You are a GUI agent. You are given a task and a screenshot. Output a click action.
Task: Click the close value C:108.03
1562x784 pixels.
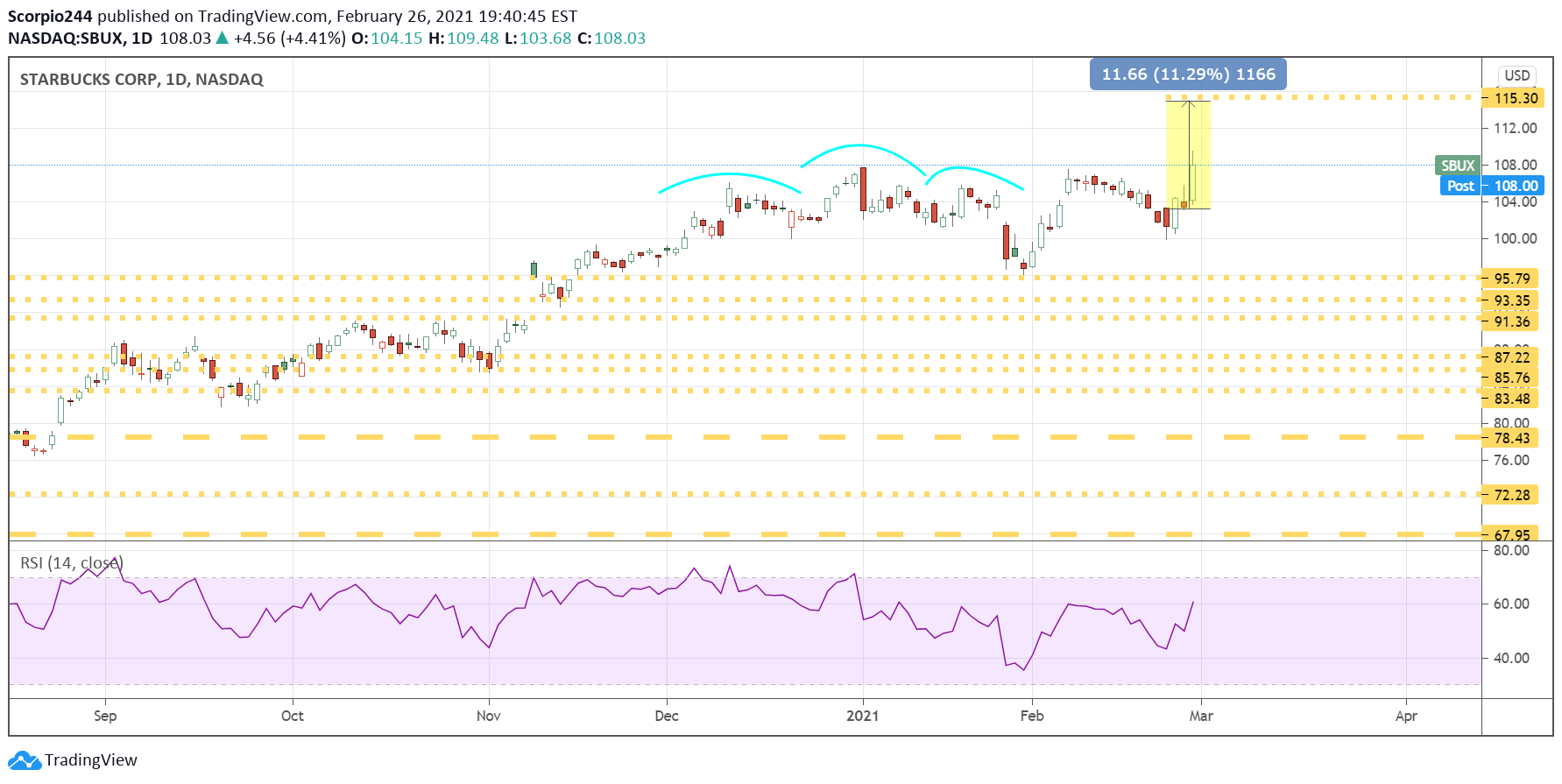click(611, 39)
